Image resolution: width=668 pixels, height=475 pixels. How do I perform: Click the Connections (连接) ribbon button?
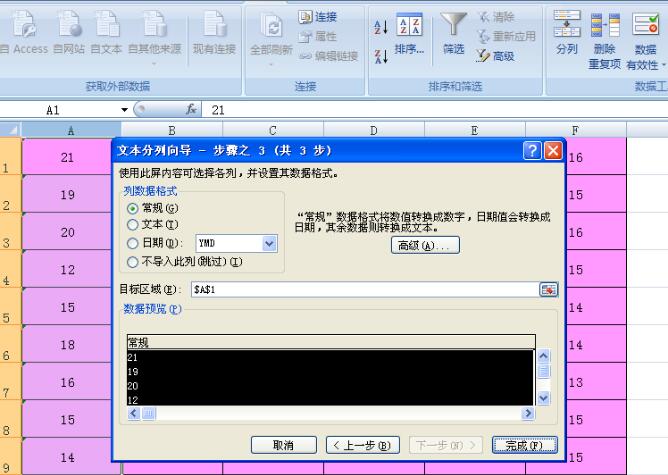317,17
